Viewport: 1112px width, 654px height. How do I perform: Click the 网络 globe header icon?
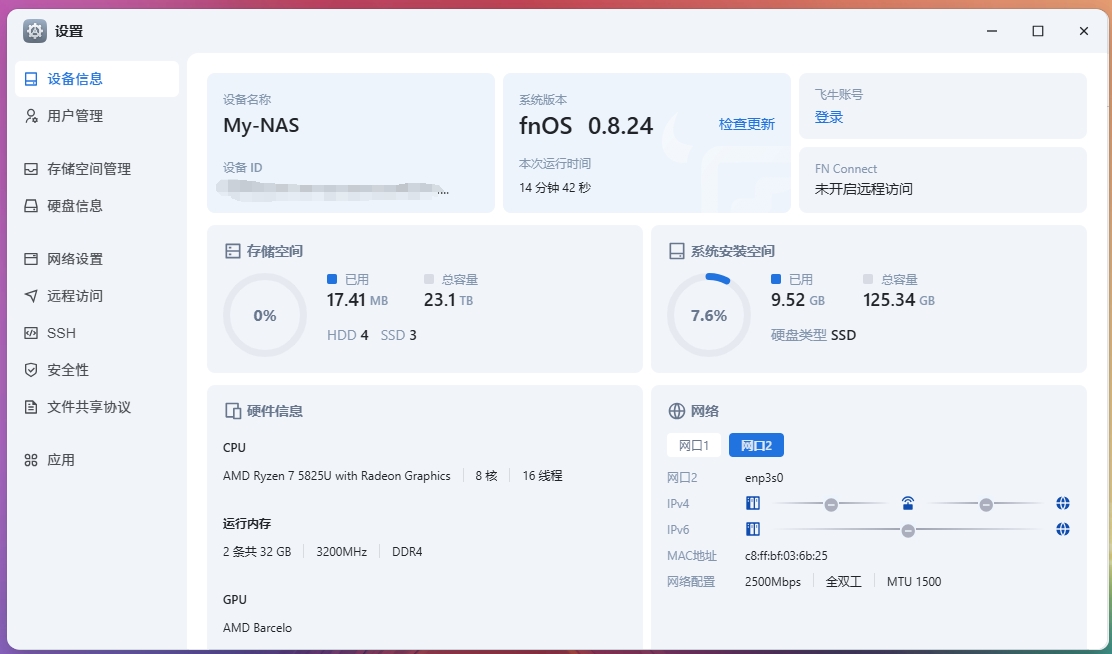click(x=677, y=411)
